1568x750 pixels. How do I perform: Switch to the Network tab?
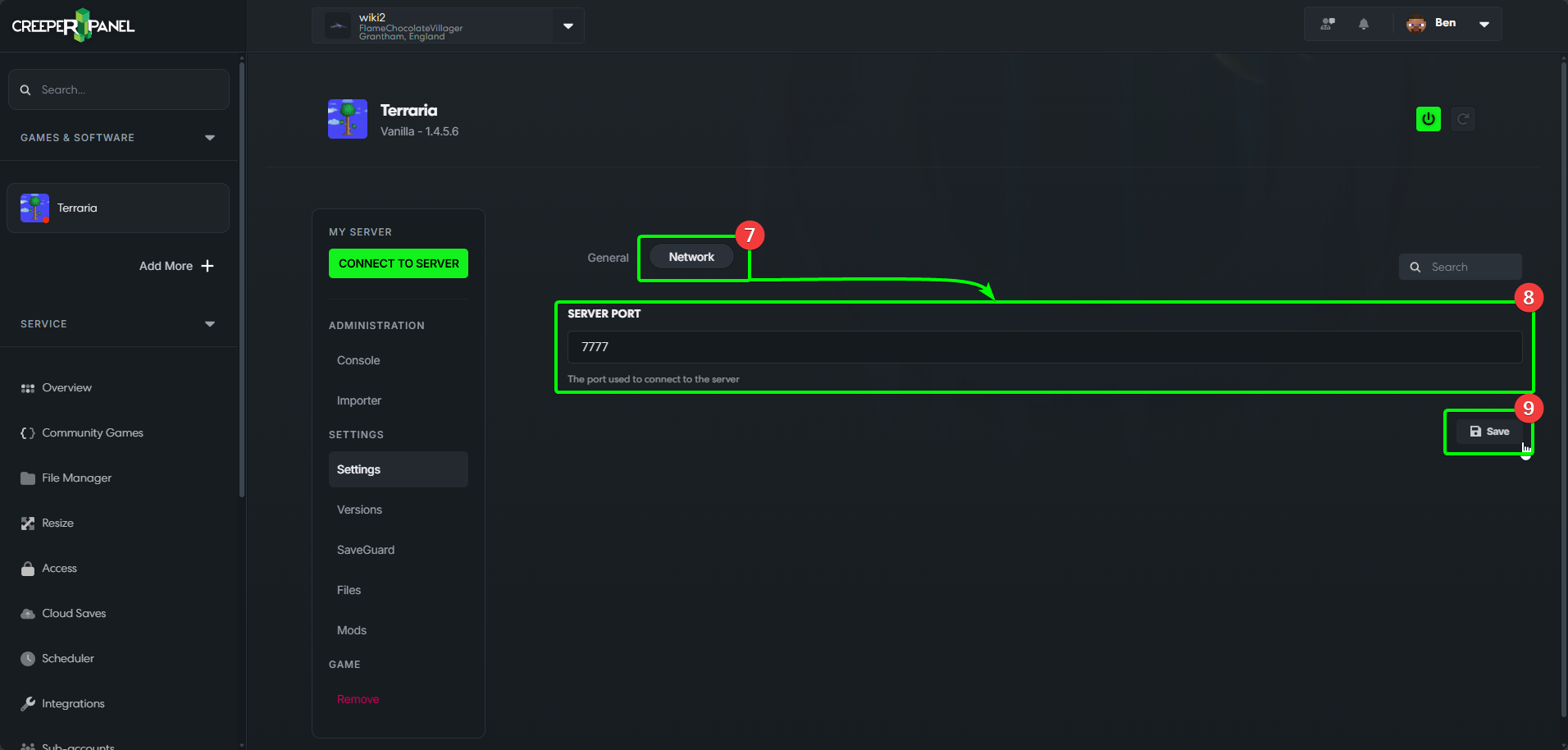[691, 256]
